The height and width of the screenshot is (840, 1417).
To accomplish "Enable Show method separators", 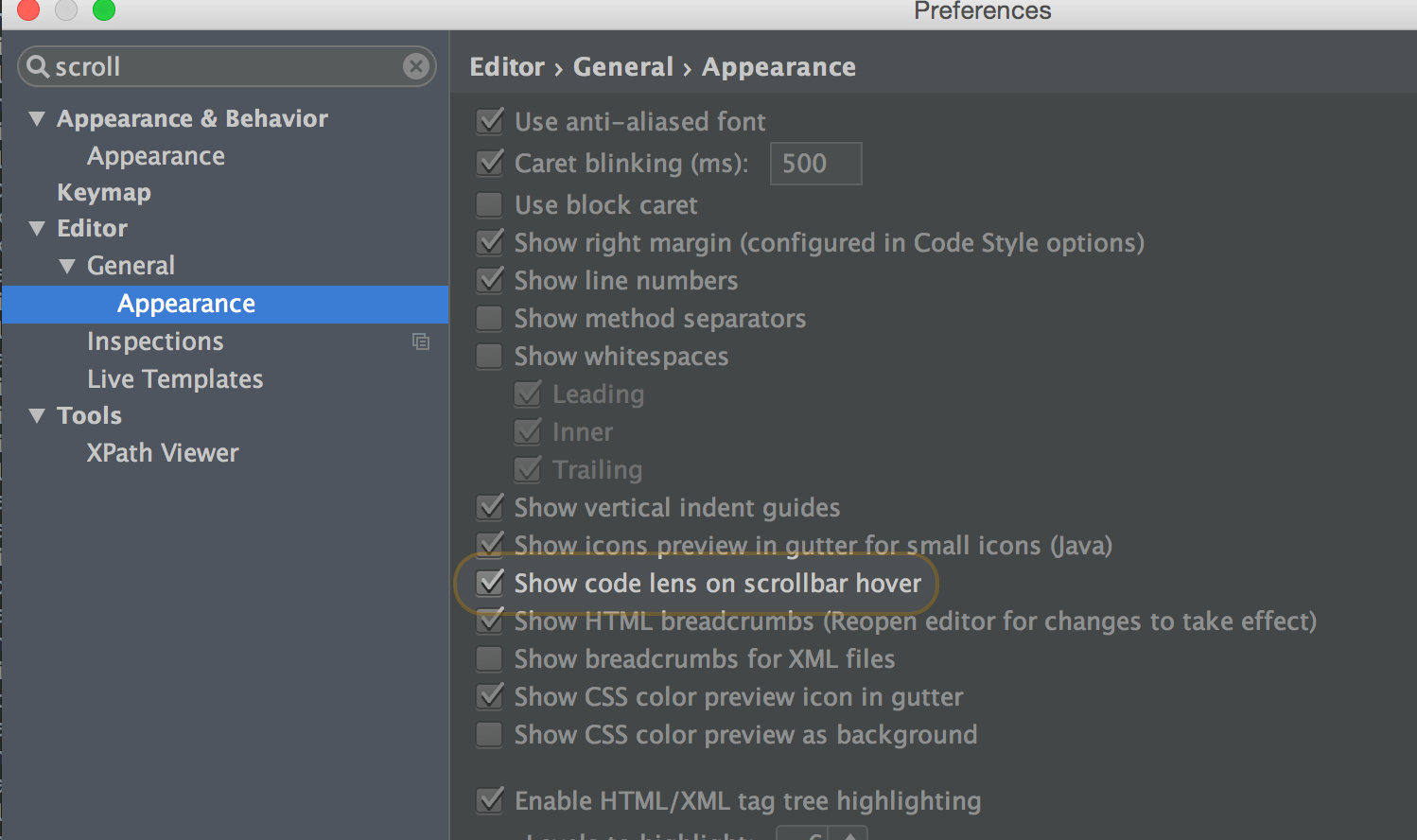I will 489,318.
